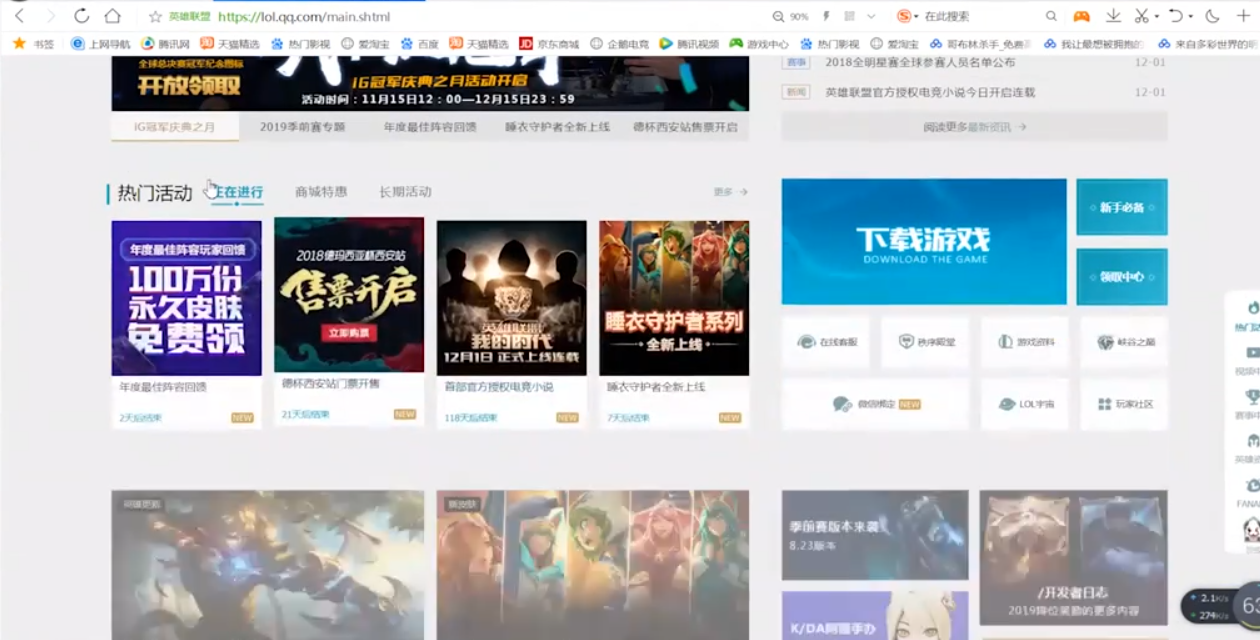The width and height of the screenshot is (1260, 640).
Task: Click the plus icon in the toolbar
Action: pyautogui.click(x=1244, y=17)
